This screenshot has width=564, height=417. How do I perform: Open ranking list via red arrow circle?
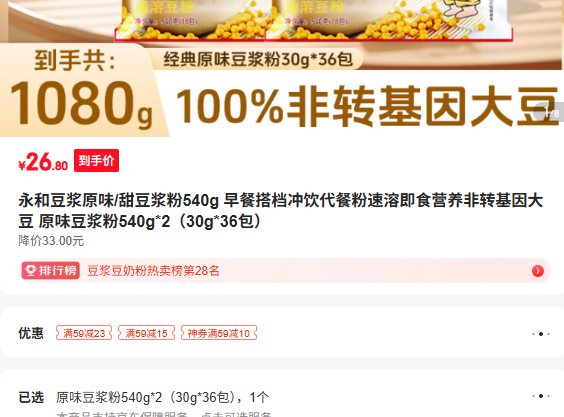(x=538, y=271)
